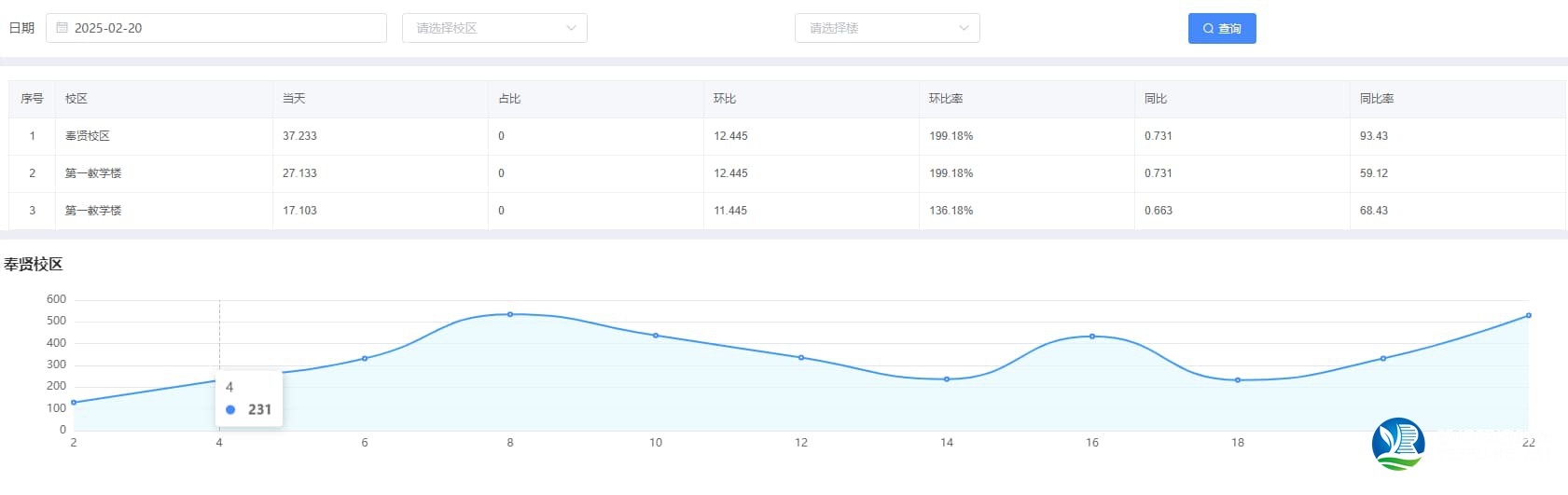Image resolution: width=1568 pixels, height=495 pixels.
Task: Click the calendar icon in date field
Action: 62,28
